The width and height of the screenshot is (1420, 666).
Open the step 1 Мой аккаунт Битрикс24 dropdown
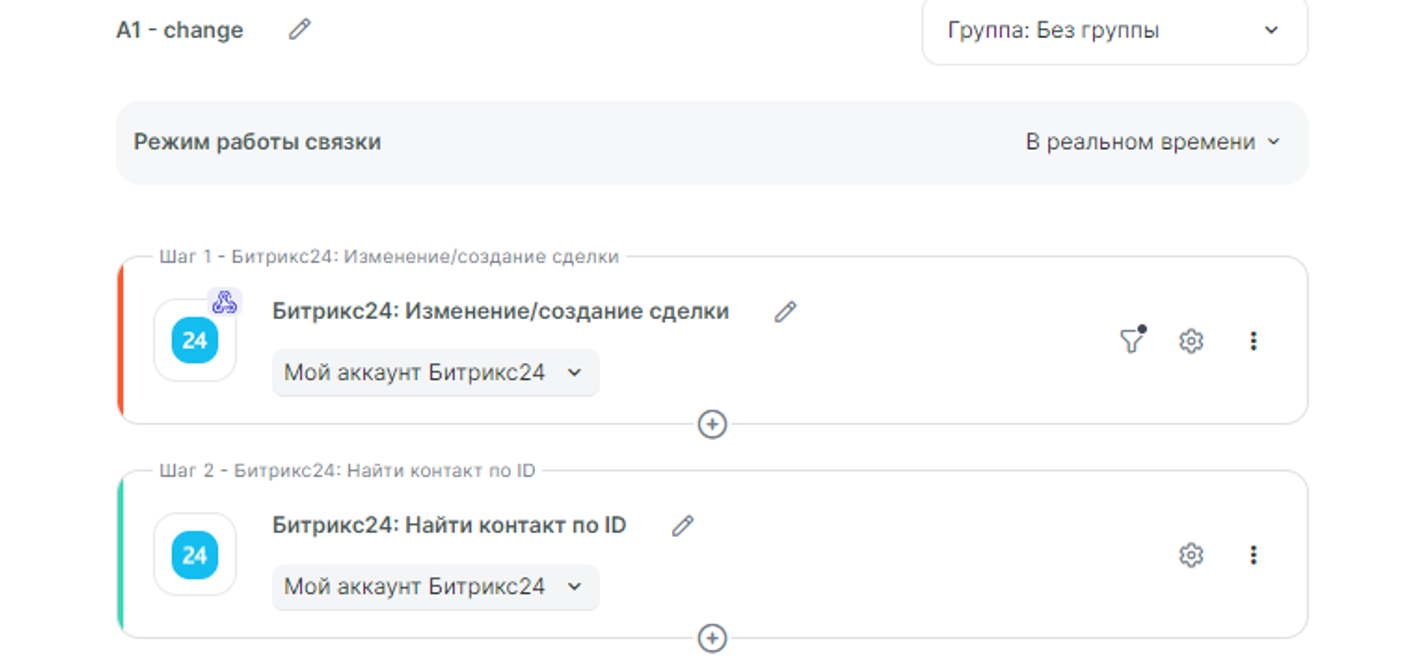pos(435,373)
